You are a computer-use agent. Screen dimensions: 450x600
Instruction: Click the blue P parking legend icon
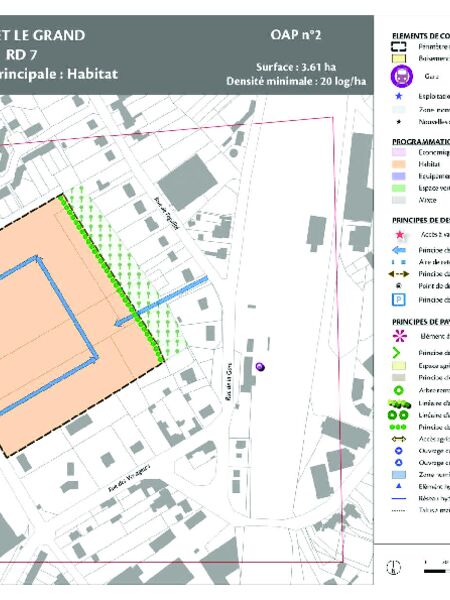(399, 300)
